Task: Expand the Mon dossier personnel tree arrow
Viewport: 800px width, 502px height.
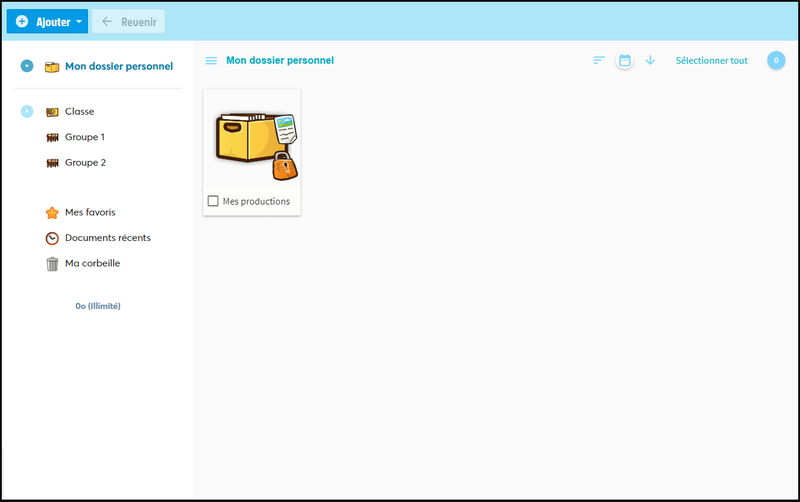Action: coord(27,67)
